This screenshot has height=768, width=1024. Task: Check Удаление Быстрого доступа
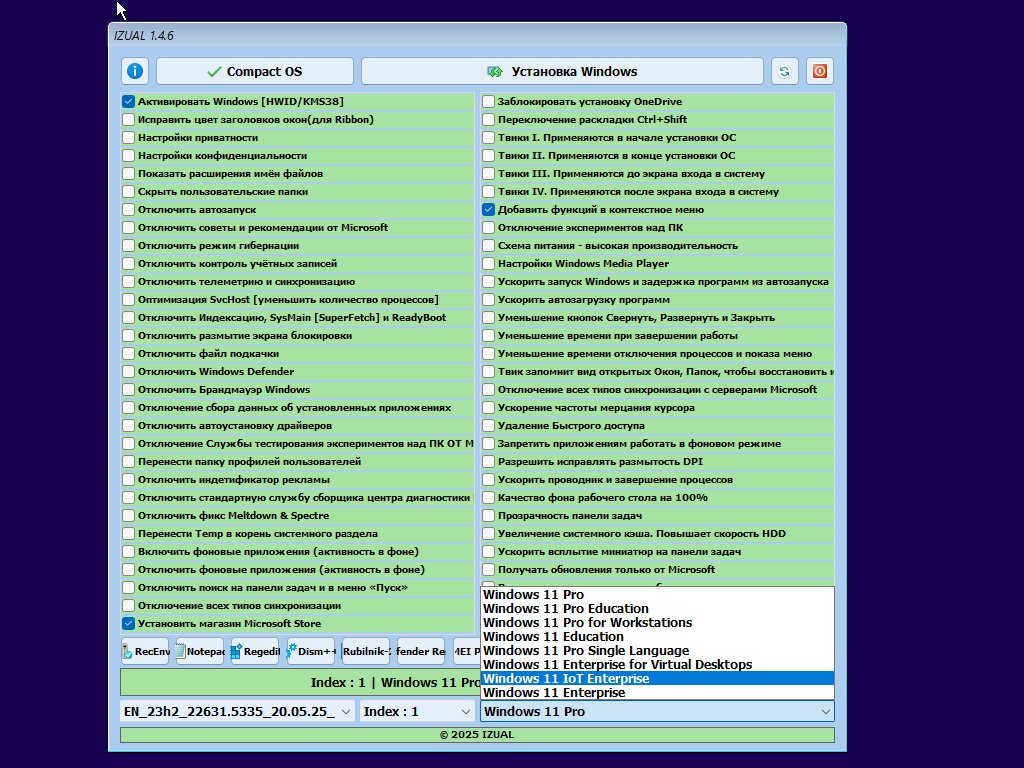[488, 425]
